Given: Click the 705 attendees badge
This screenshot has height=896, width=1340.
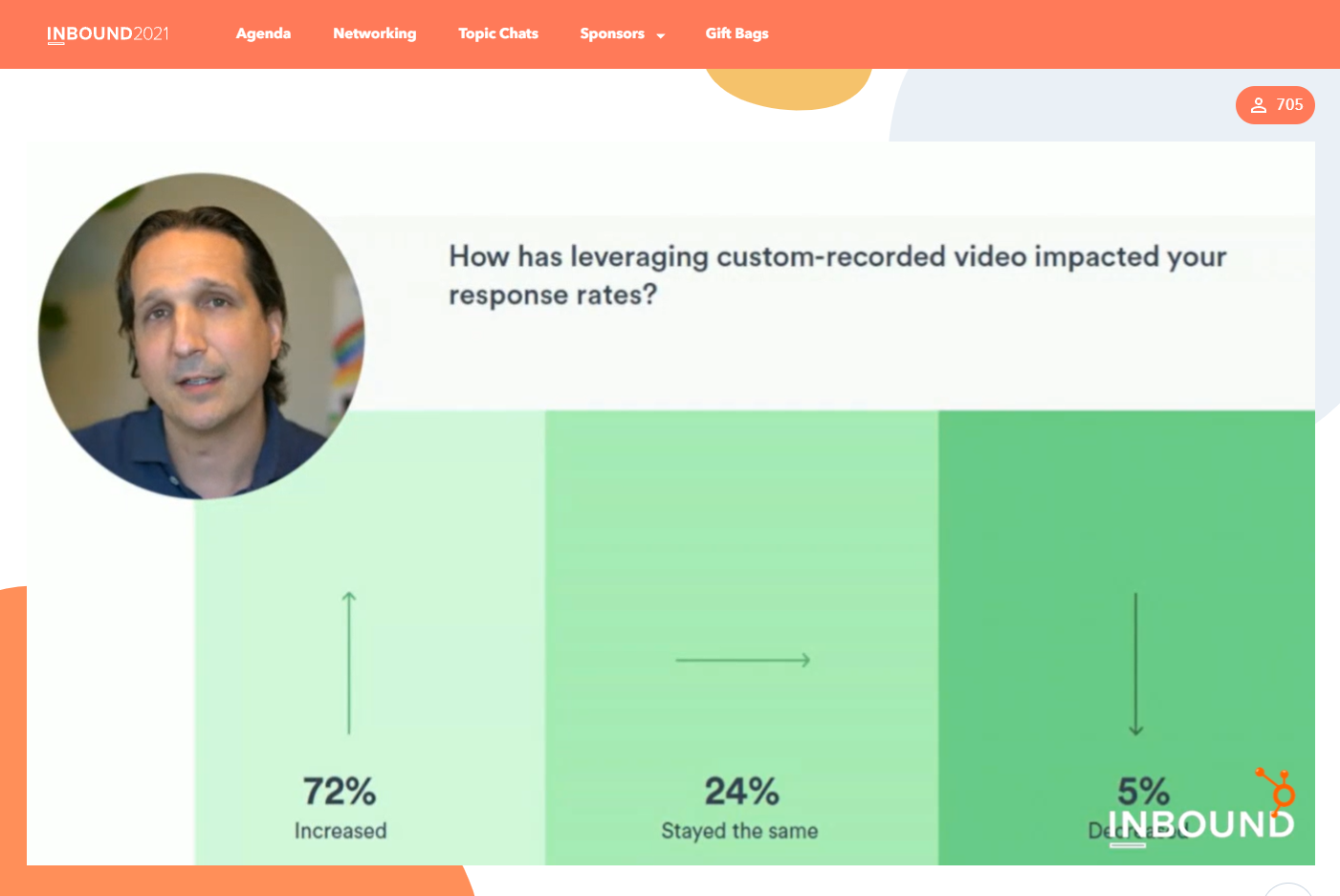Looking at the screenshot, I should click(1275, 105).
